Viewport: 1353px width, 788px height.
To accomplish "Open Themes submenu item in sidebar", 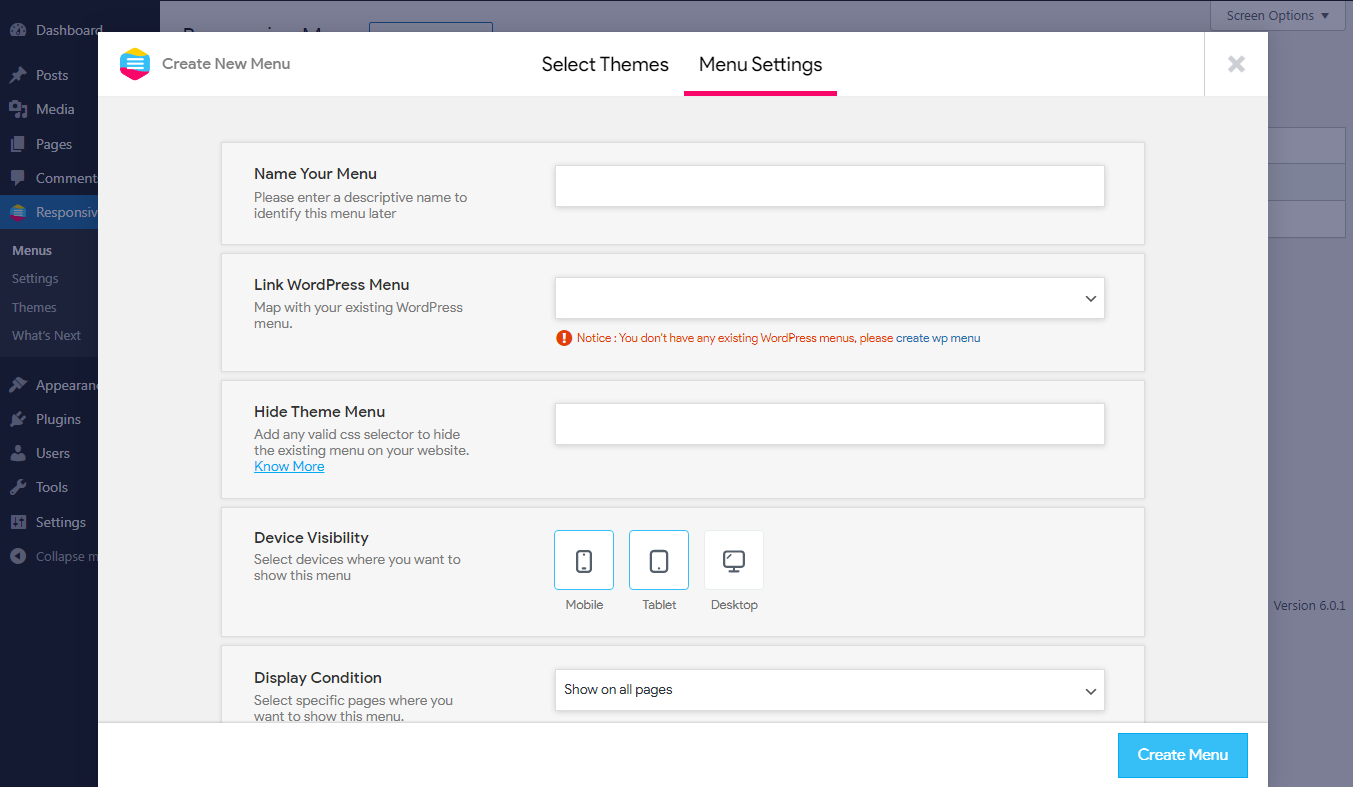I will [34, 307].
